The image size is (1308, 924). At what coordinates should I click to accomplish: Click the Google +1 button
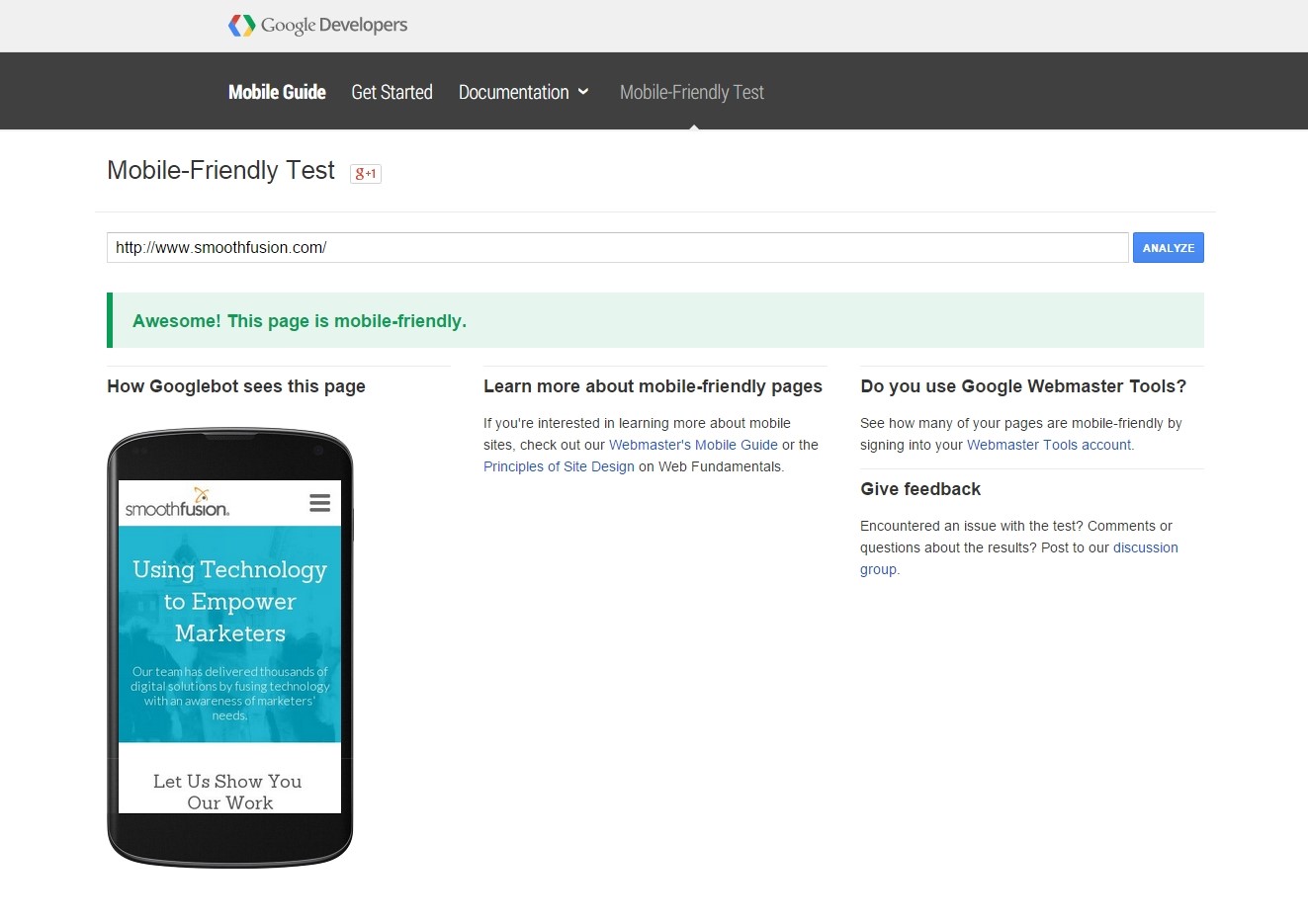366,173
